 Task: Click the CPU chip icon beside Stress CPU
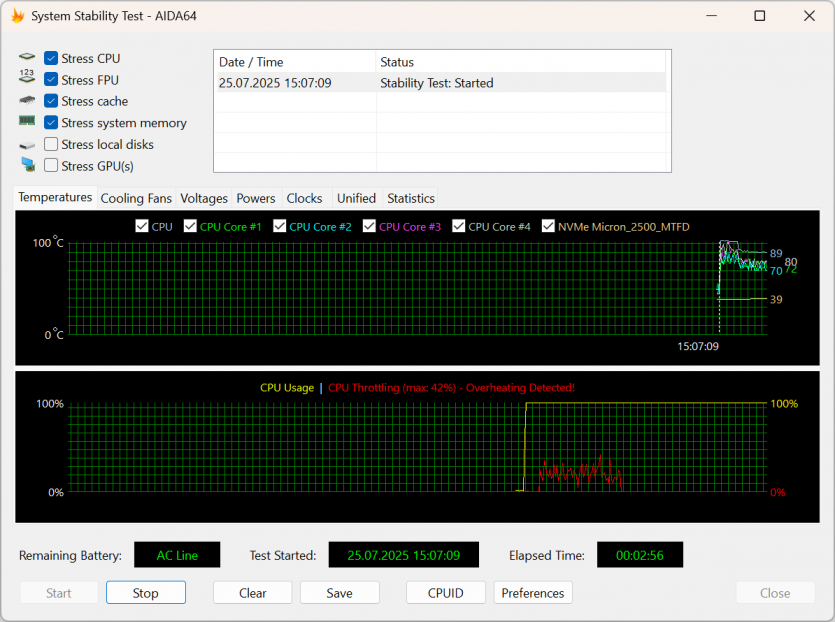tap(27, 59)
